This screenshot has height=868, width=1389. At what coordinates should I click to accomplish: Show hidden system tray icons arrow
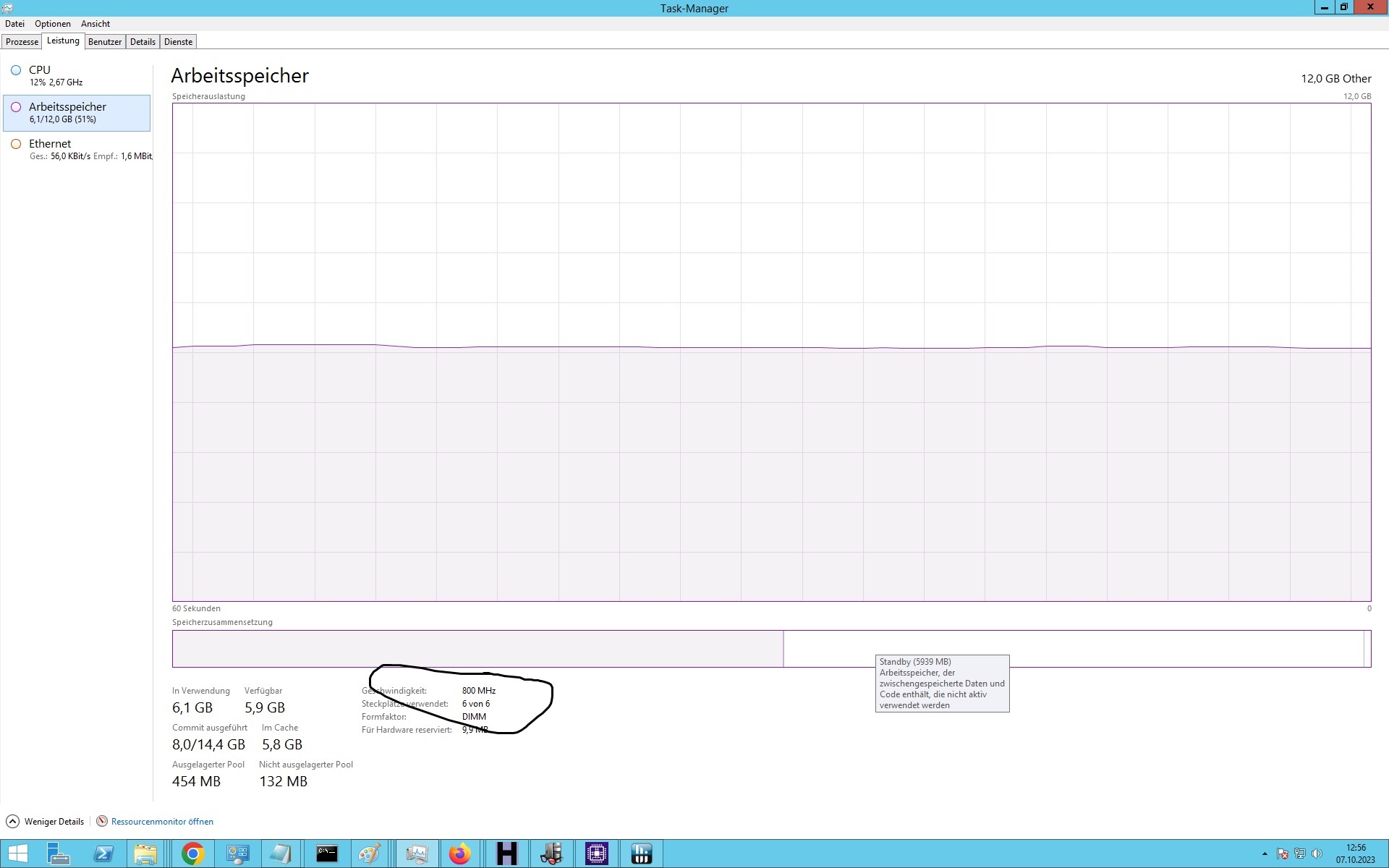1265,854
